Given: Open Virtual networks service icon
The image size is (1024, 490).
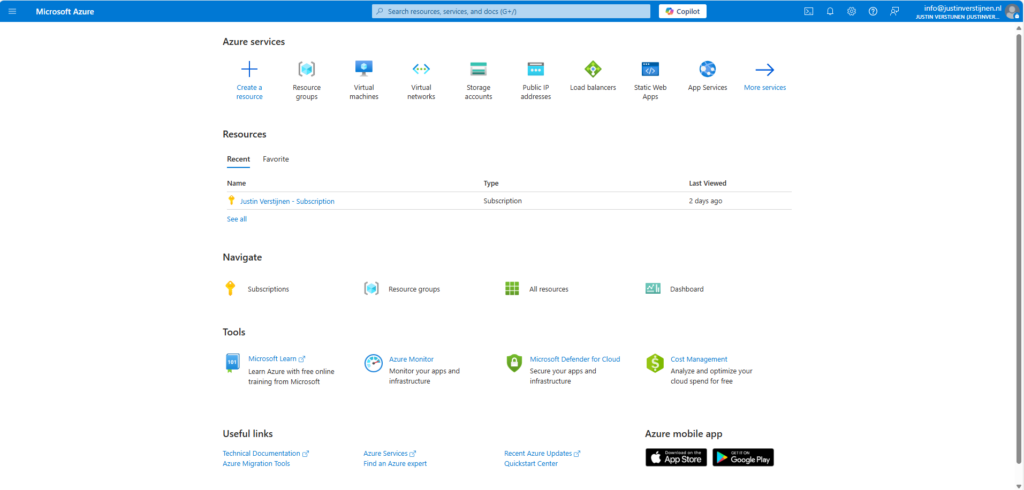Looking at the screenshot, I should point(421,70).
